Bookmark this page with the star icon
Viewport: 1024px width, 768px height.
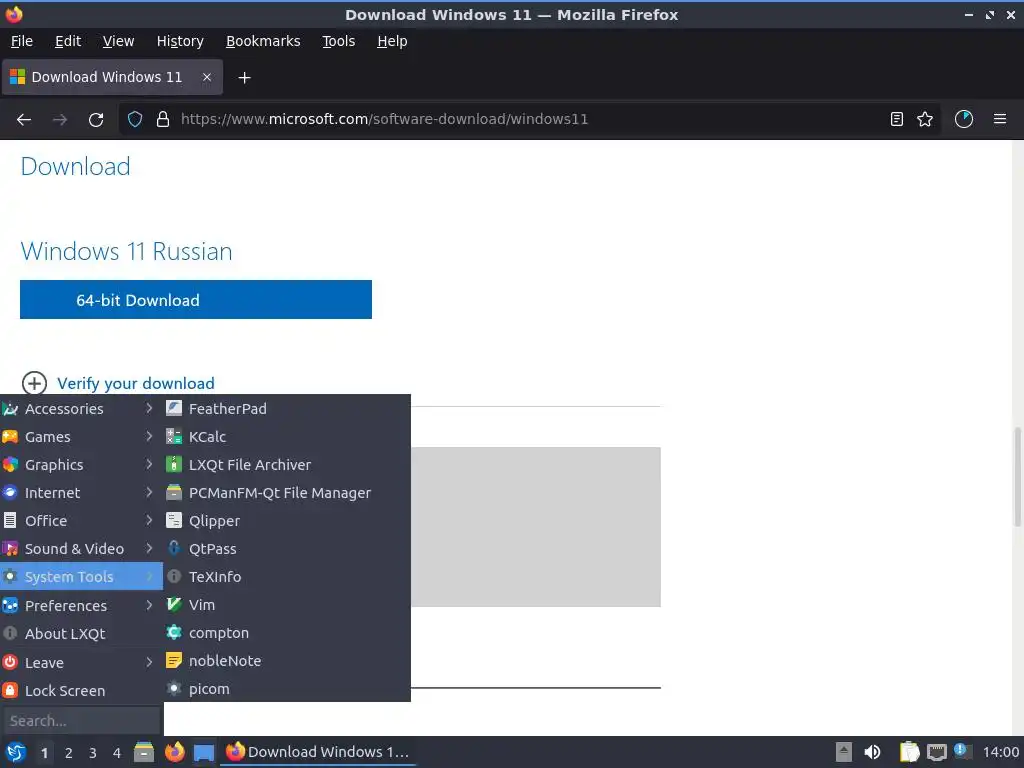pyautogui.click(x=925, y=119)
